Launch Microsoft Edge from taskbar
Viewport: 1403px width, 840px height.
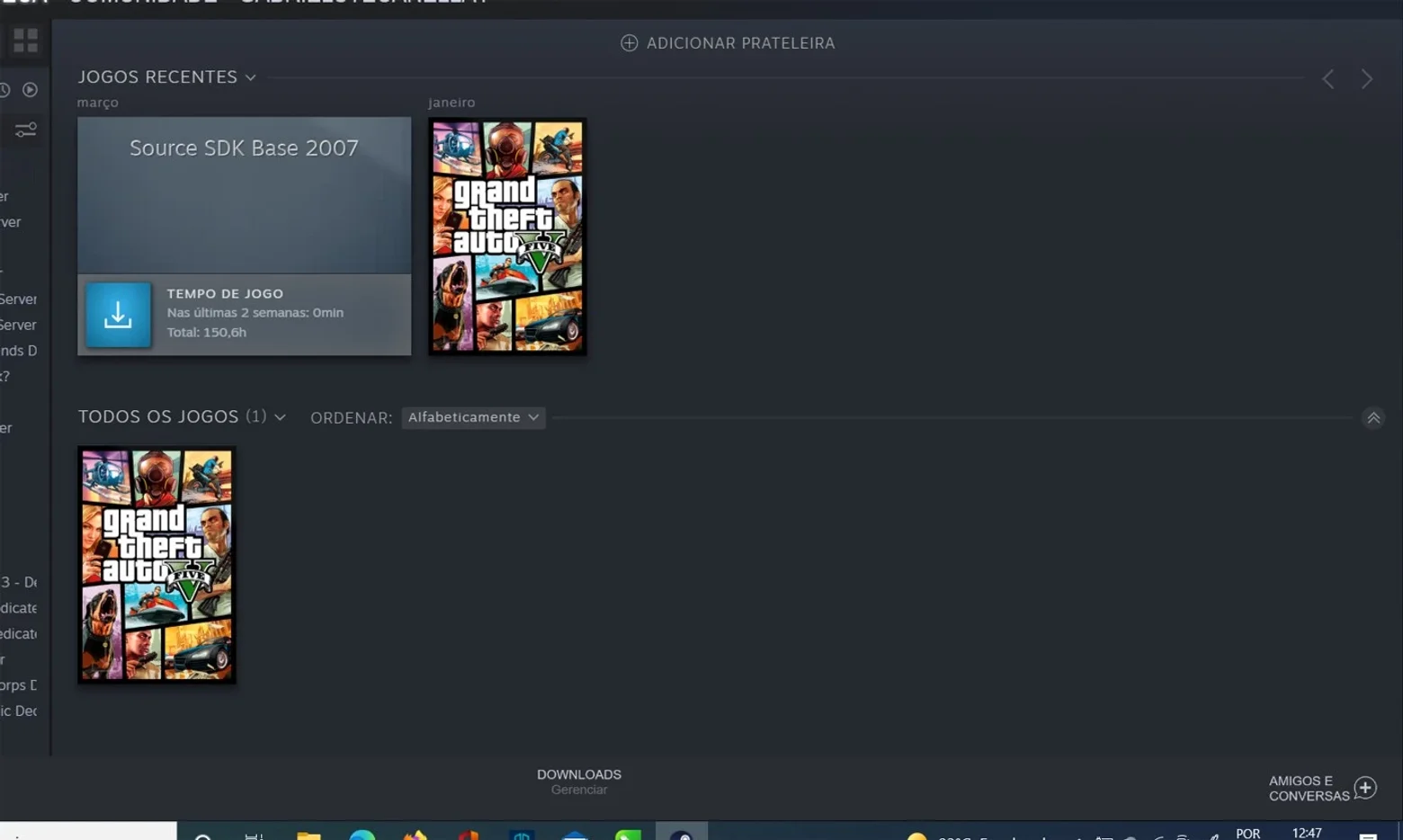tap(362, 835)
